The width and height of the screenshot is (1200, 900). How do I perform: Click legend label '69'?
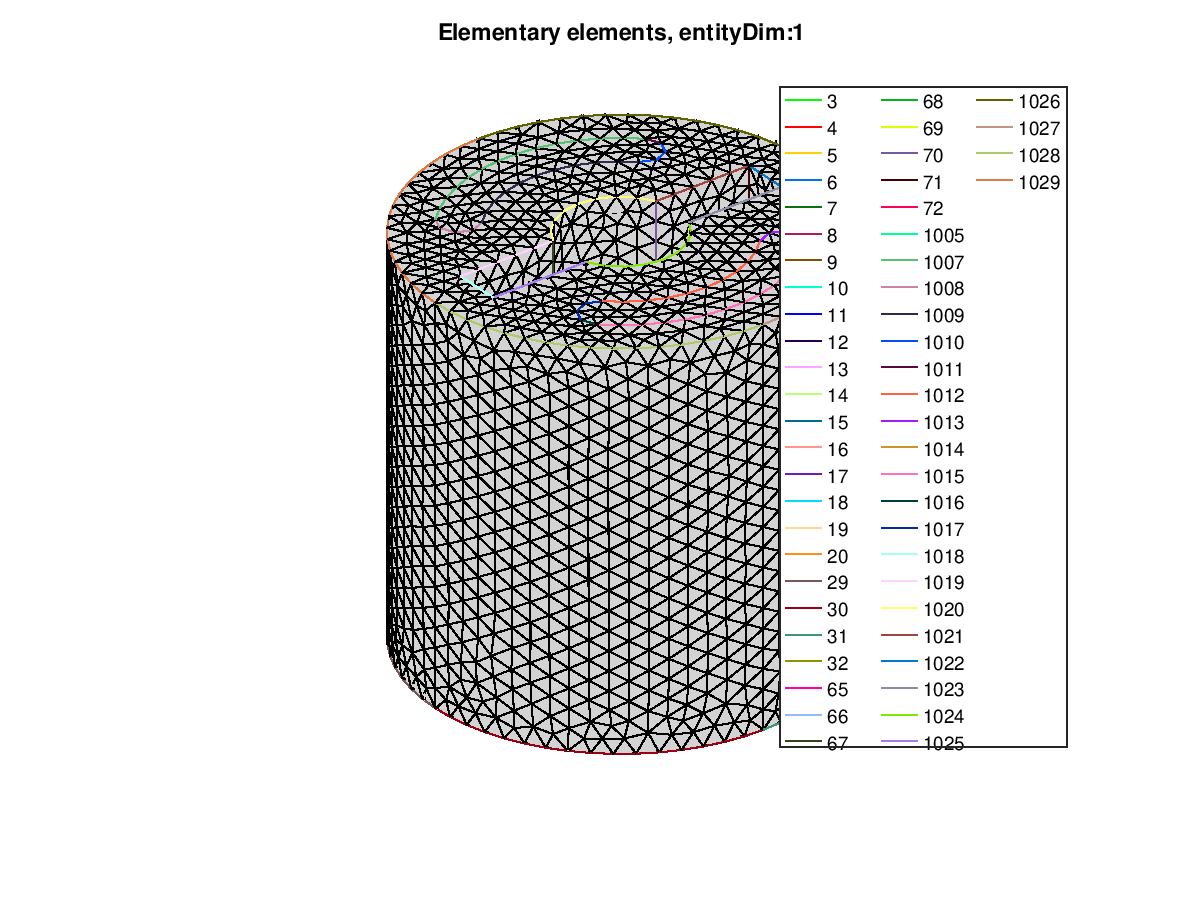pyautogui.click(x=933, y=129)
